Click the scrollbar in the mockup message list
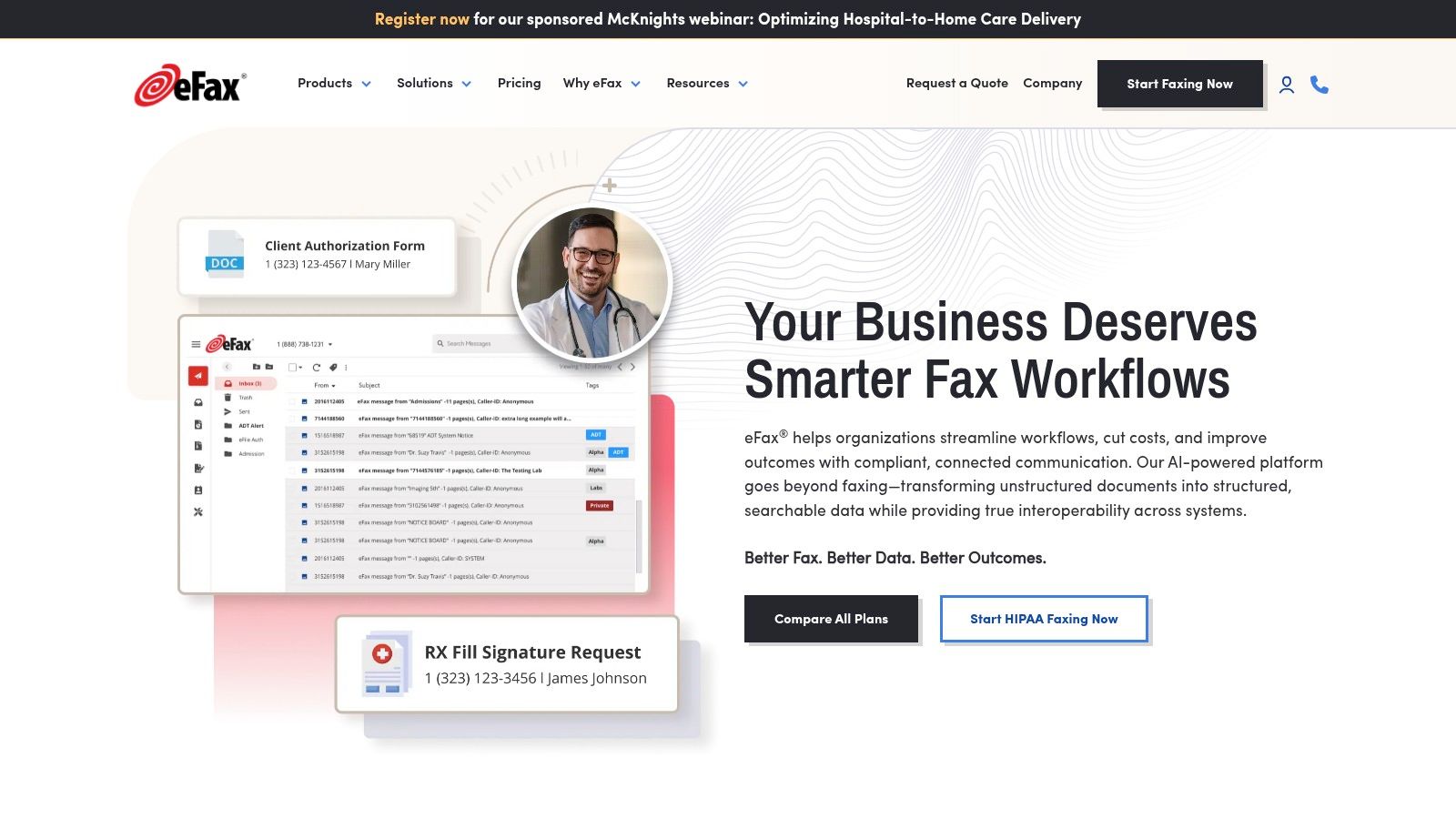Viewport: 1456px width, 819px height. pos(639,537)
